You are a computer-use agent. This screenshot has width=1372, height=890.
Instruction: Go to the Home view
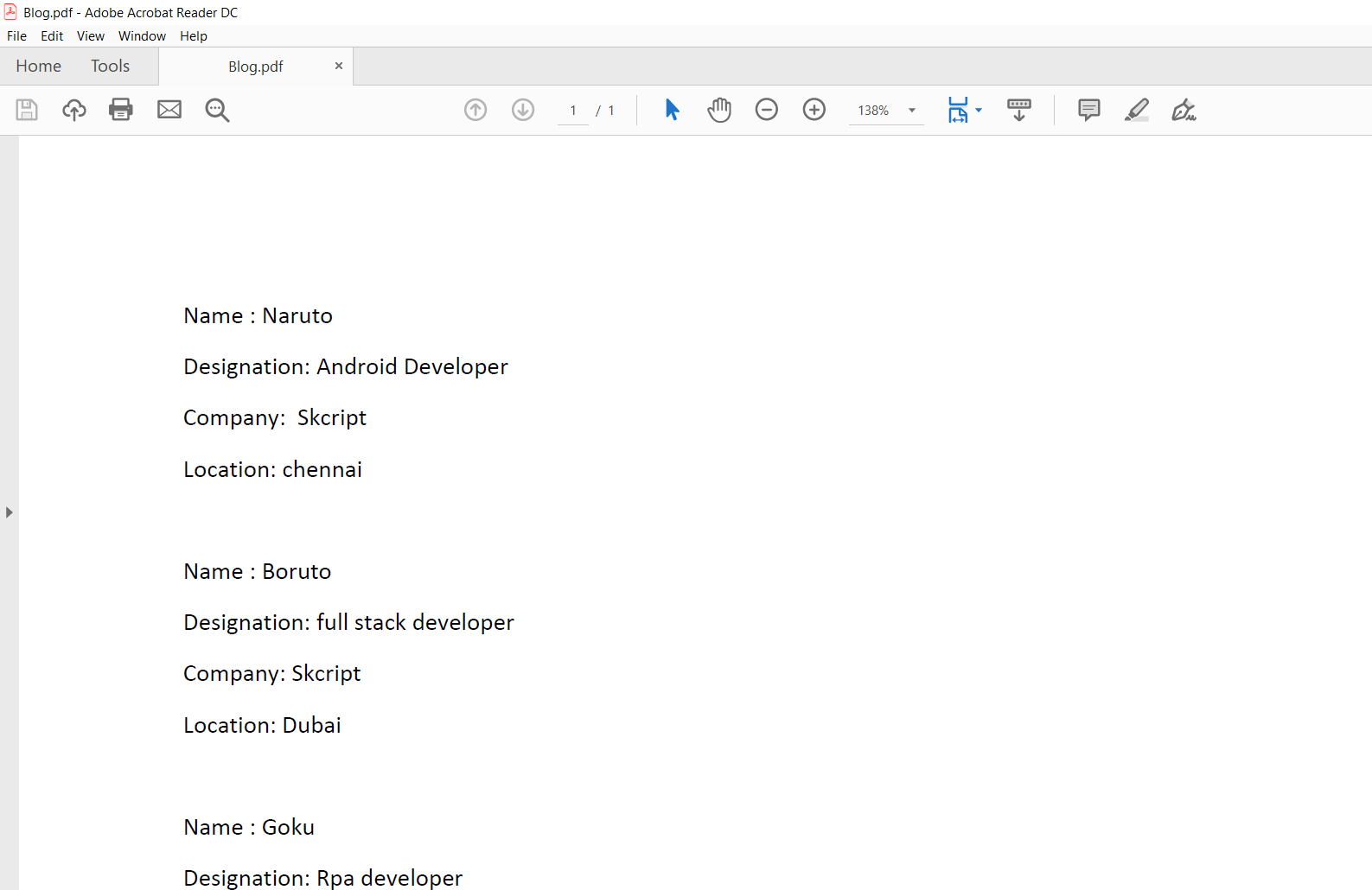pyautogui.click(x=39, y=67)
